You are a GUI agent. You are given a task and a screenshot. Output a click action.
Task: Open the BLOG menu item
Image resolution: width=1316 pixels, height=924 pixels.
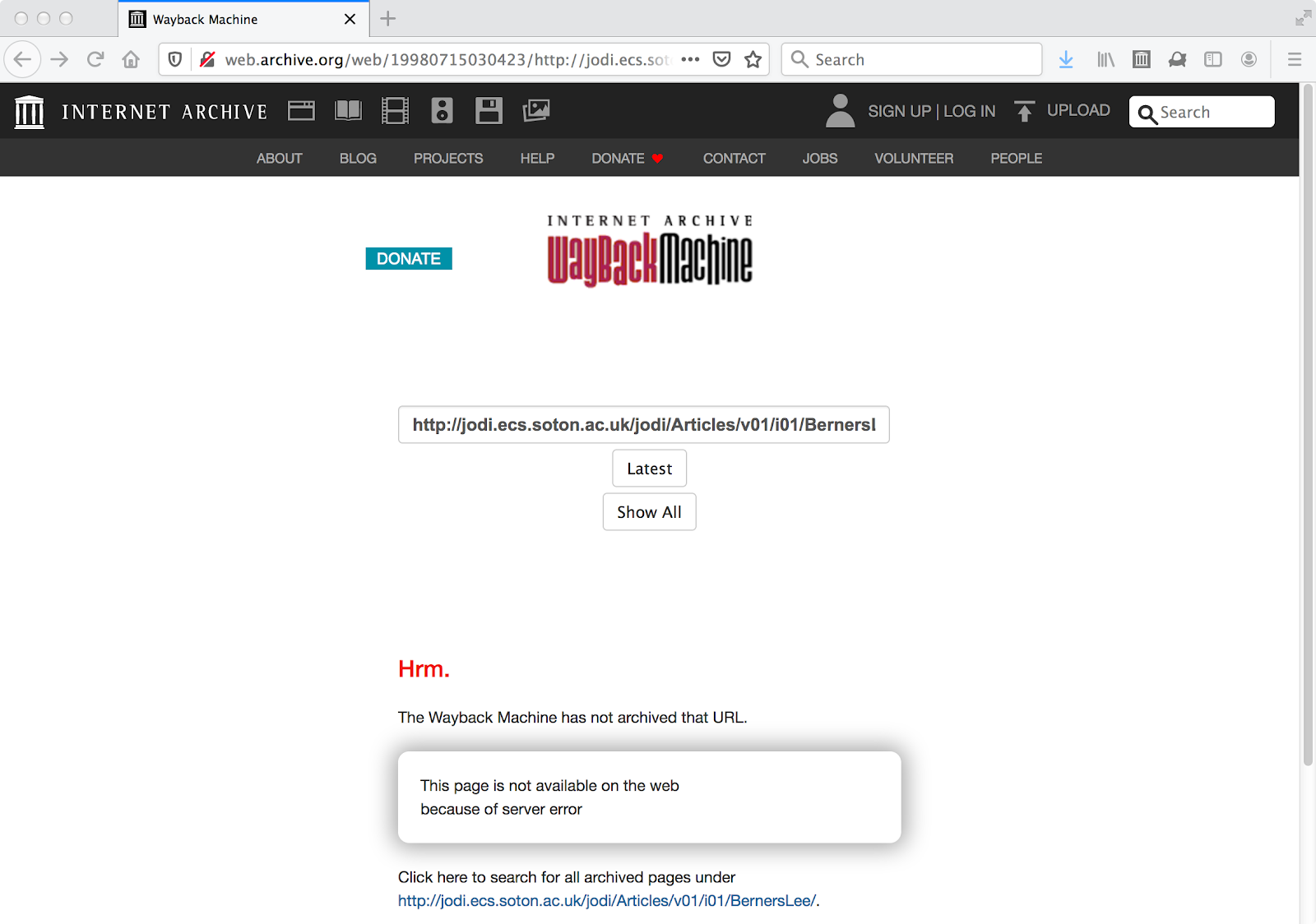click(x=358, y=158)
